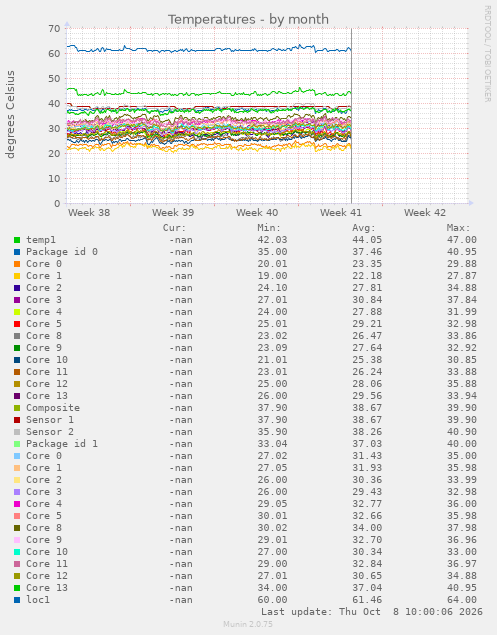Click the "Sensor 1" legend label

(x=50, y=420)
